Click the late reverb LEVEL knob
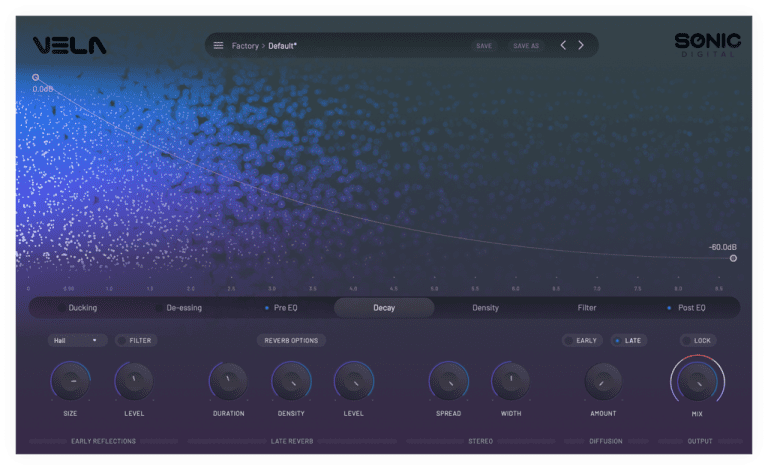 pyautogui.click(x=354, y=381)
